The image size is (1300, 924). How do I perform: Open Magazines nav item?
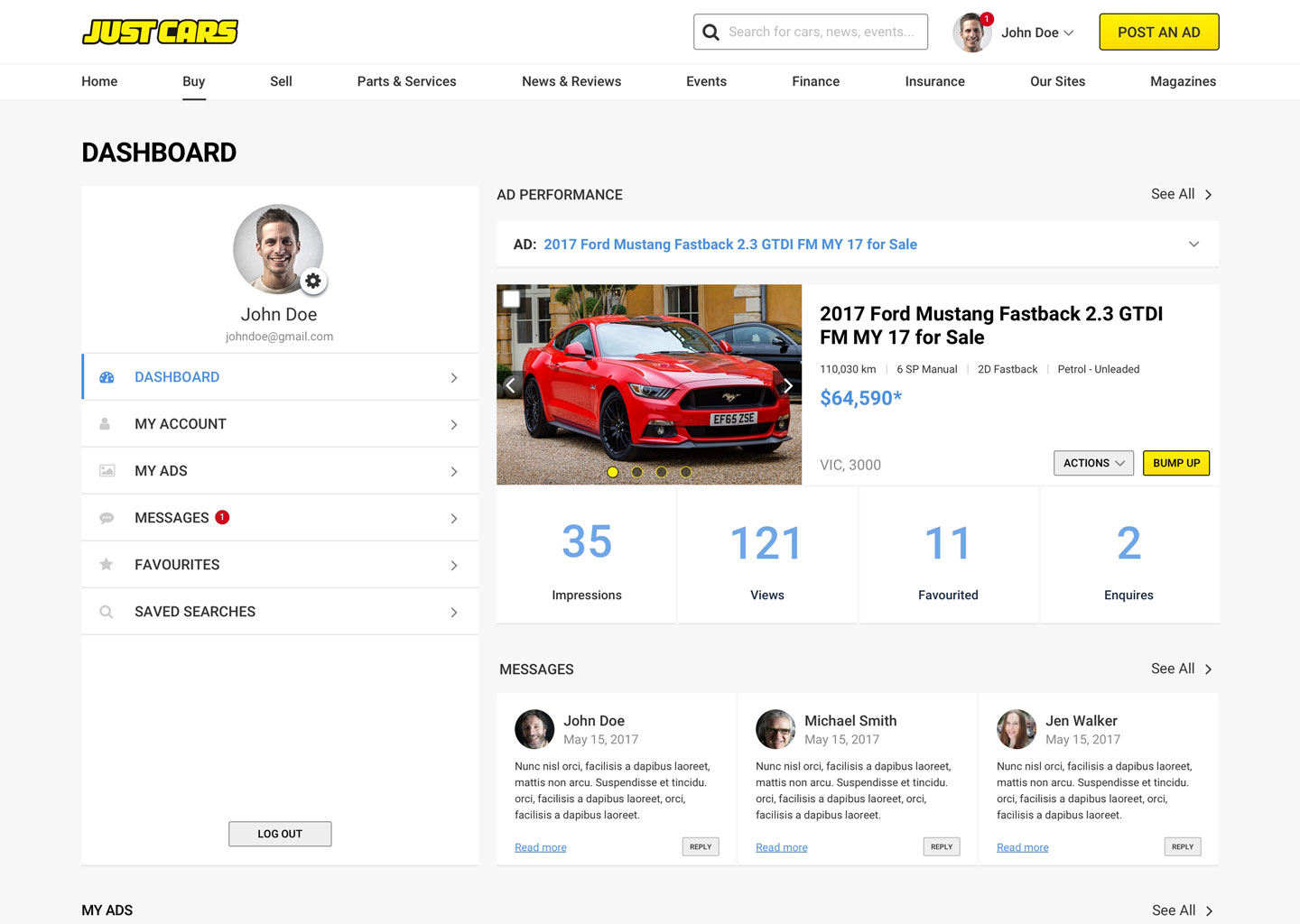[x=1183, y=81]
